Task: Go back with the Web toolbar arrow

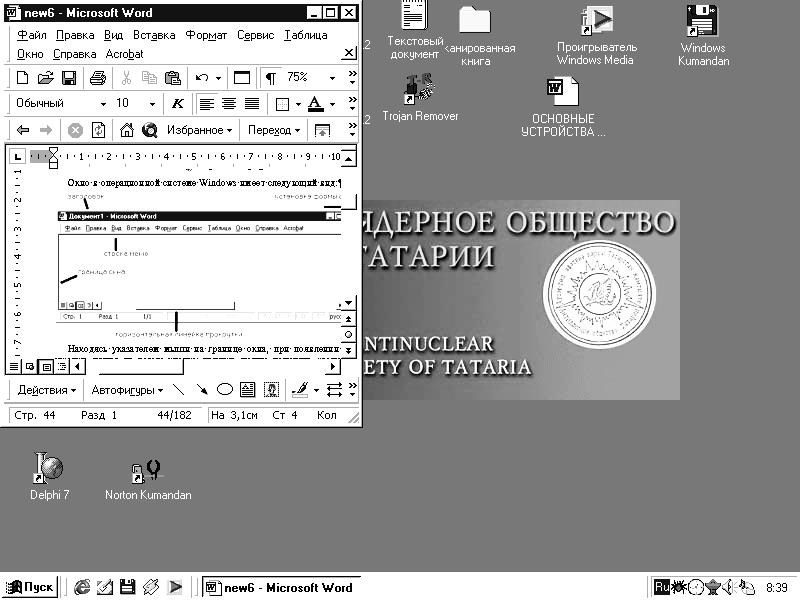Action: (23, 130)
